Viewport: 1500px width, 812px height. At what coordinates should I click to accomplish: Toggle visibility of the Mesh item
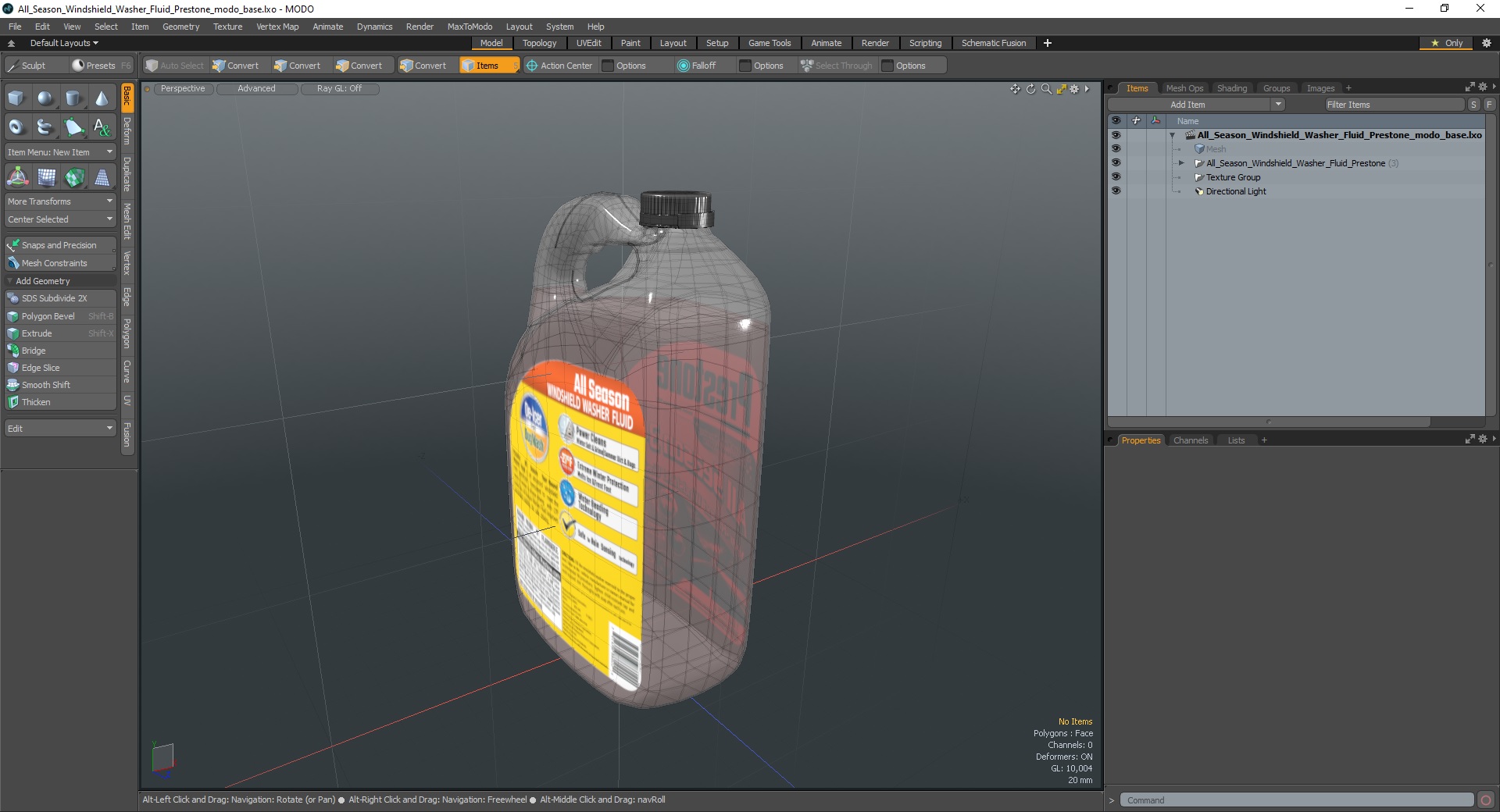click(x=1116, y=149)
